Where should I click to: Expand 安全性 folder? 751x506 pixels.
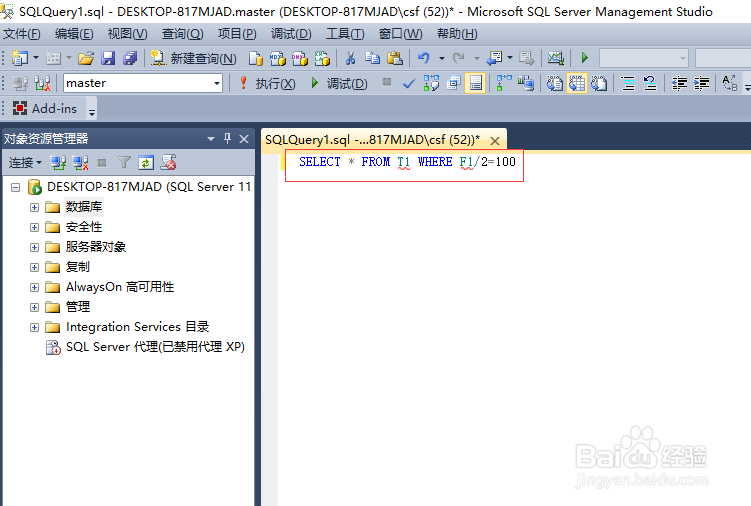(34, 227)
